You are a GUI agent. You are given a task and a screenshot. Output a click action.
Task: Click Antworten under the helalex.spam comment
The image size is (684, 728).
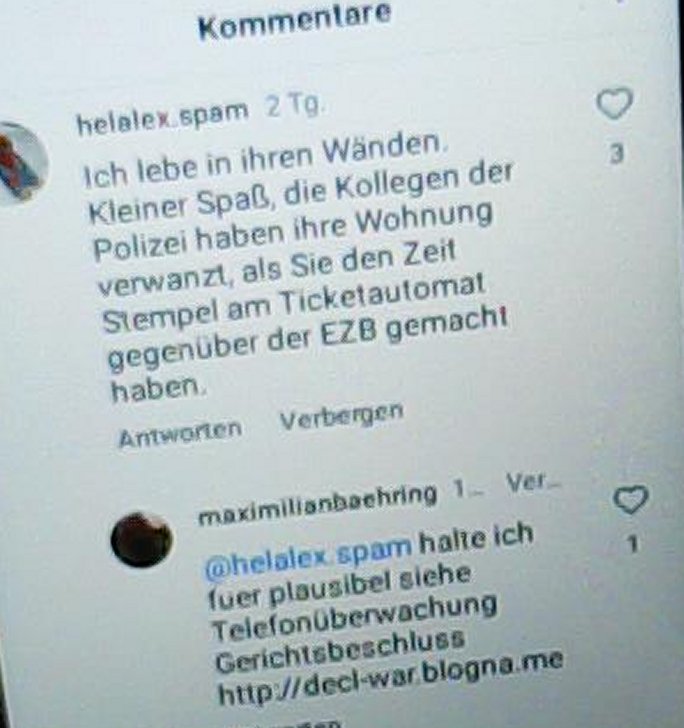pyautogui.click(x=180, y=435)
